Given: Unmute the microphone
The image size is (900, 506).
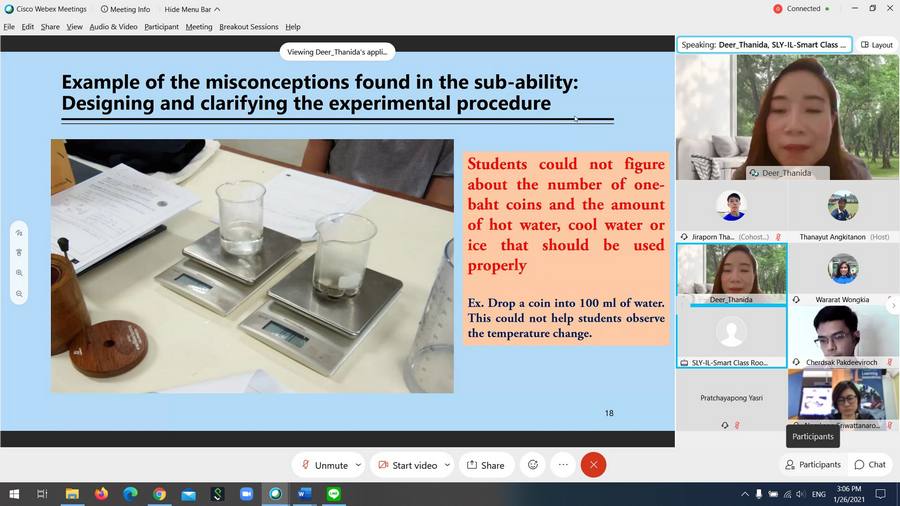Looking at the screenshot, I should point(323,465).
